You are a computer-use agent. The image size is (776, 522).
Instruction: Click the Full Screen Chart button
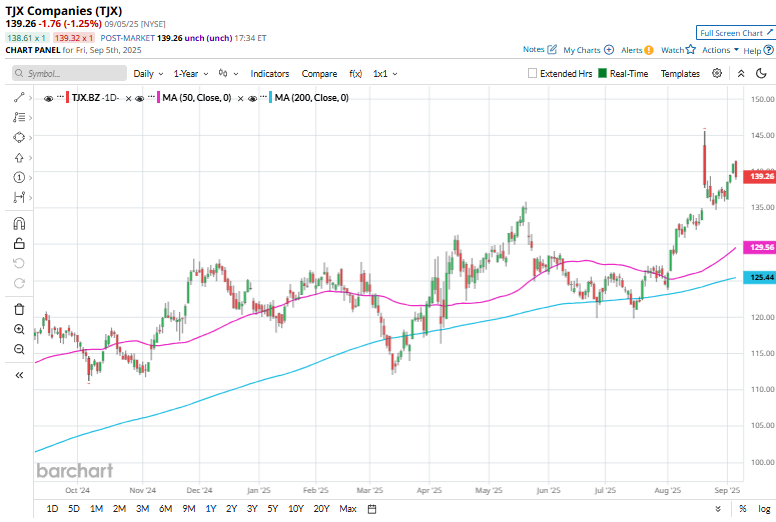click(x=735, y=33)
